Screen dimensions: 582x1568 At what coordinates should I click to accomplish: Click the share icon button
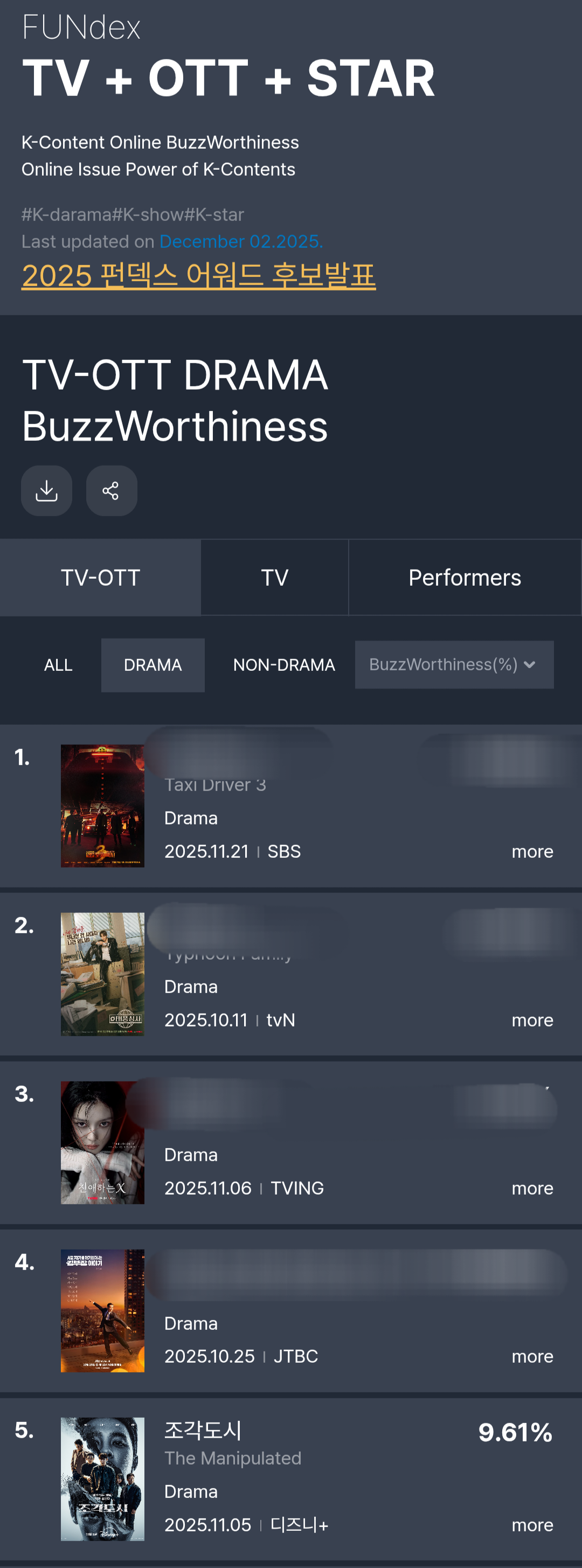click(x=112, y=491)
